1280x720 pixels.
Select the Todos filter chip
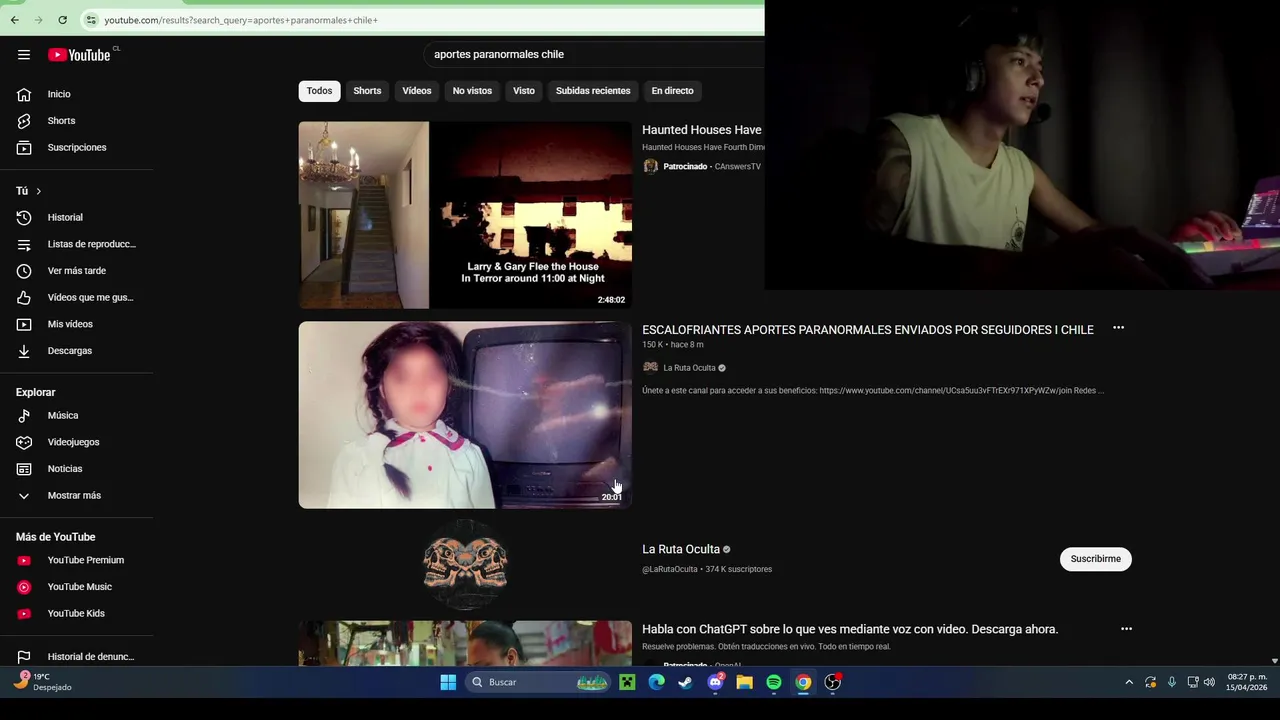tap(319, 91)
